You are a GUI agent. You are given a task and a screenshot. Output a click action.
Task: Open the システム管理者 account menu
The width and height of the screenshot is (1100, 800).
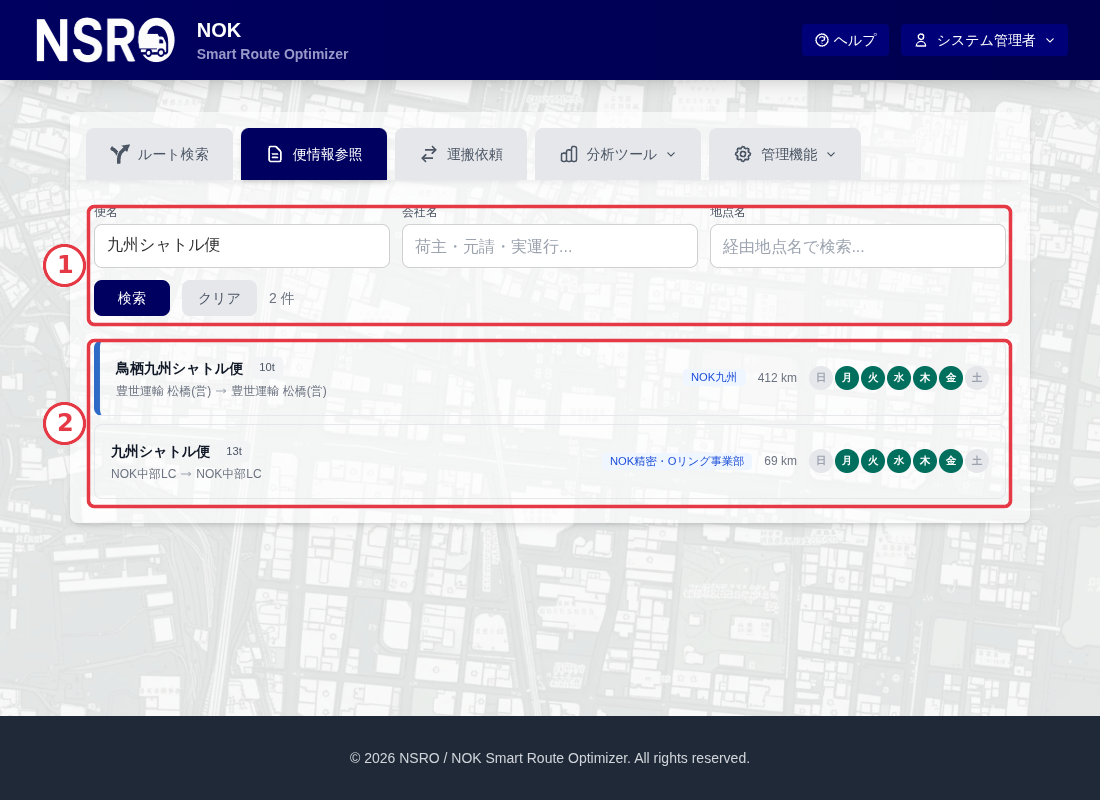click(x=984, y=40)
